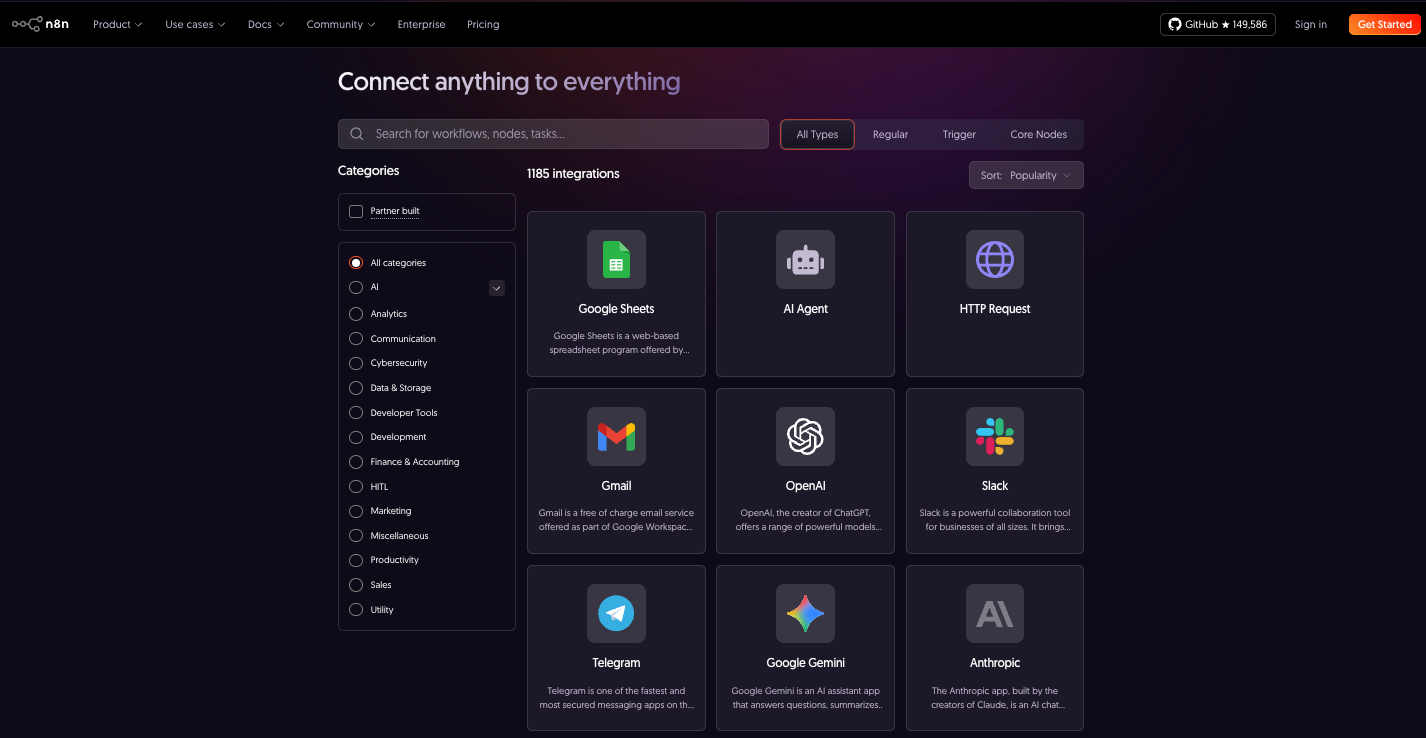Click the AI Agent robot icon

pyautogui.click(x=805, y=260)
